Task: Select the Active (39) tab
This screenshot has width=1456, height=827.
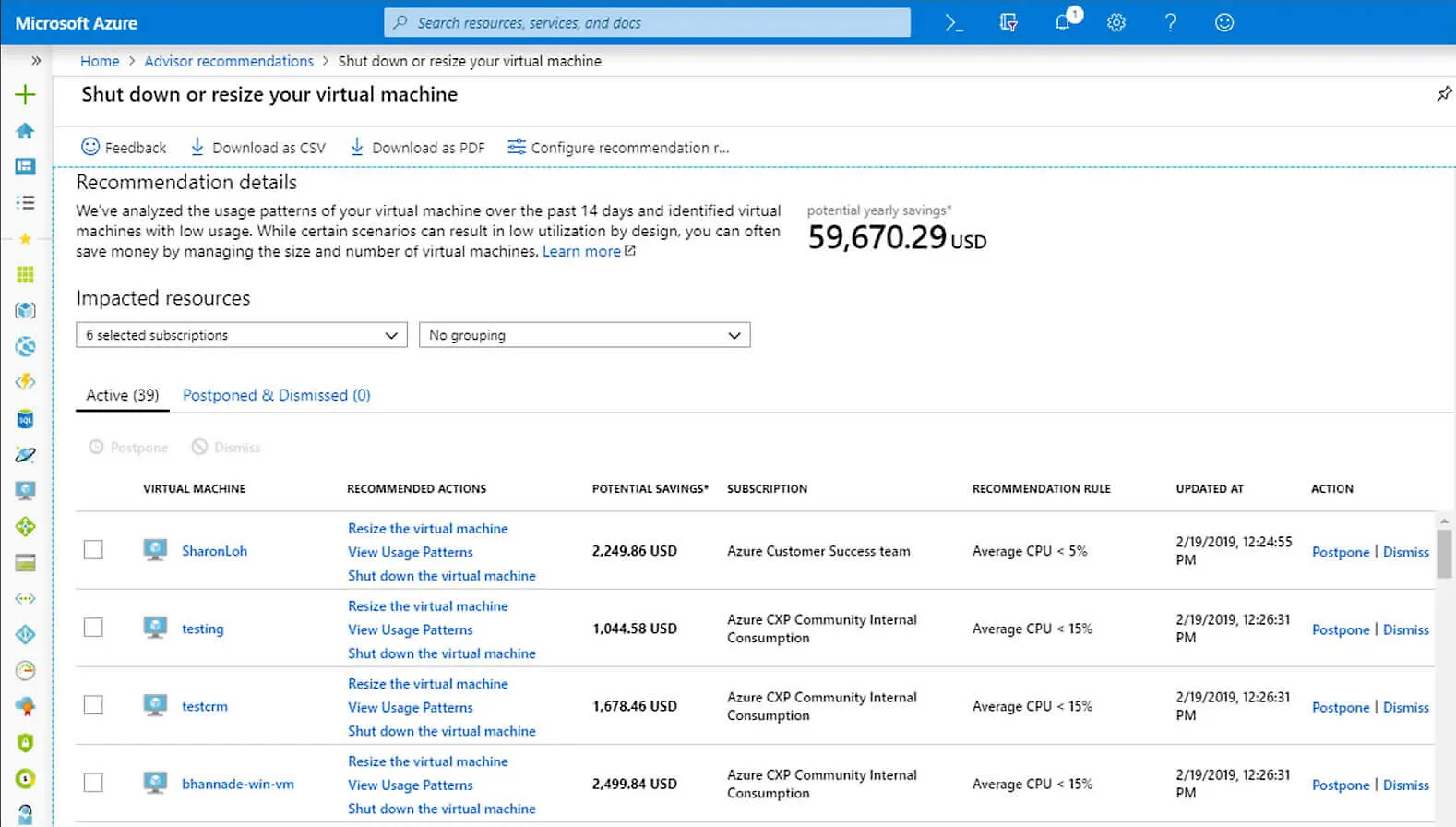Action: [122, 395]
